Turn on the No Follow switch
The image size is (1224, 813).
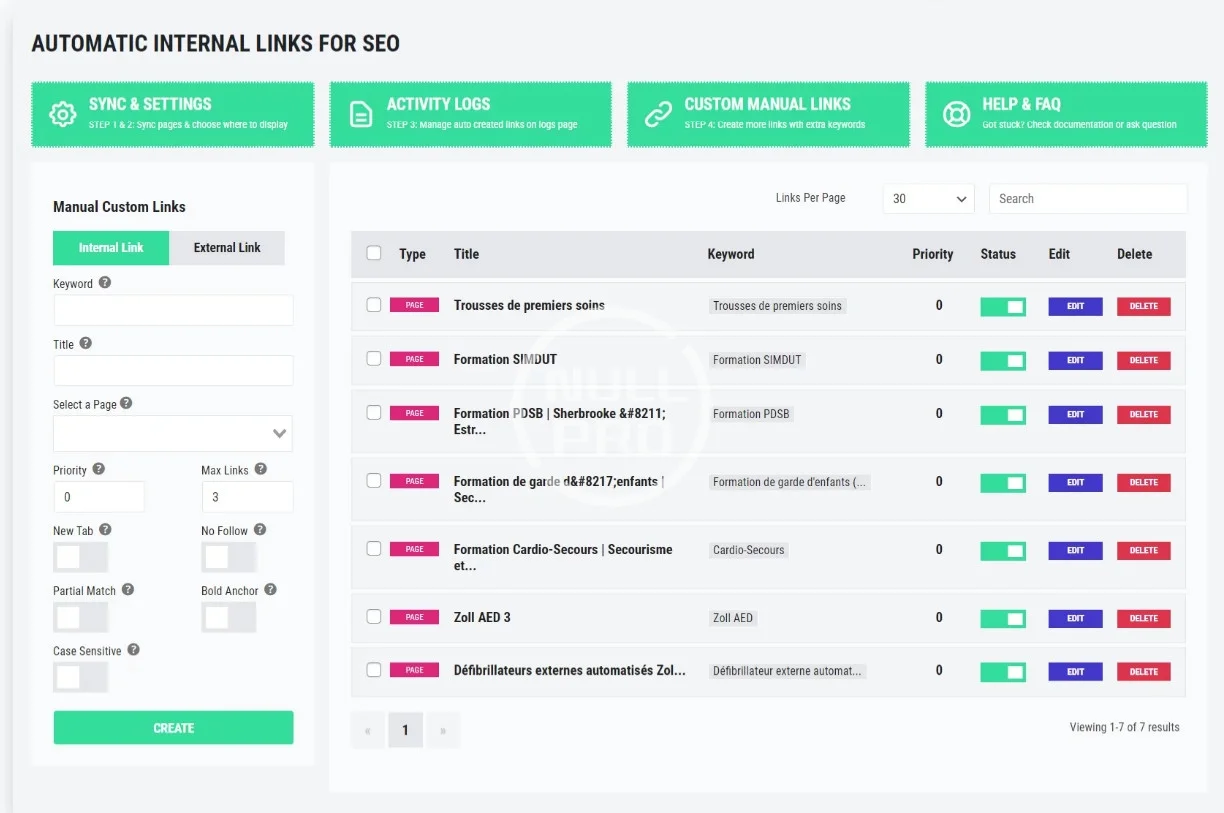coord(228,557)
